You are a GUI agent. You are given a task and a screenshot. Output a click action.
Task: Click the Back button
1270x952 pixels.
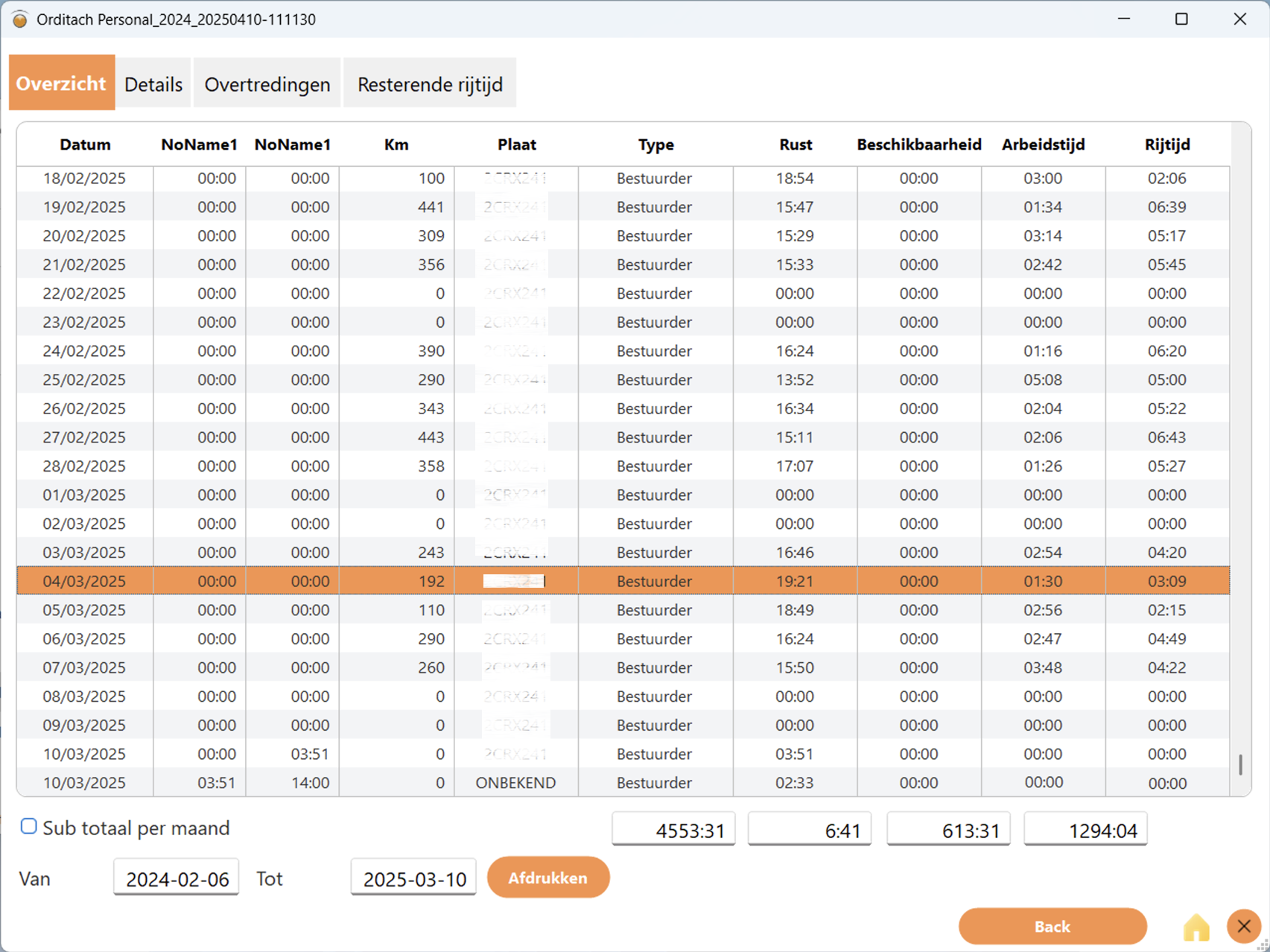(1052, 926)
